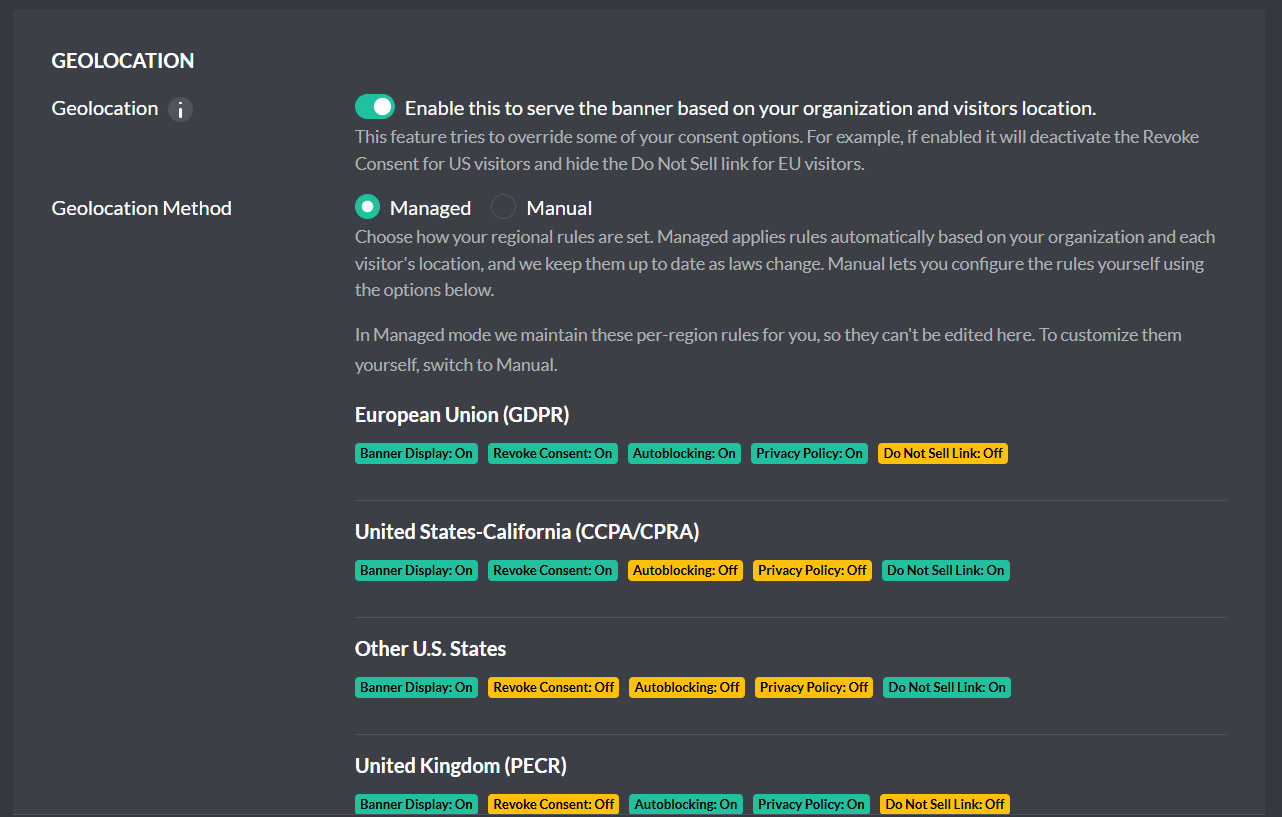Click the United Kingdom (PECR) heading
The image size is (1282, 817).
(x=461, y=766)
